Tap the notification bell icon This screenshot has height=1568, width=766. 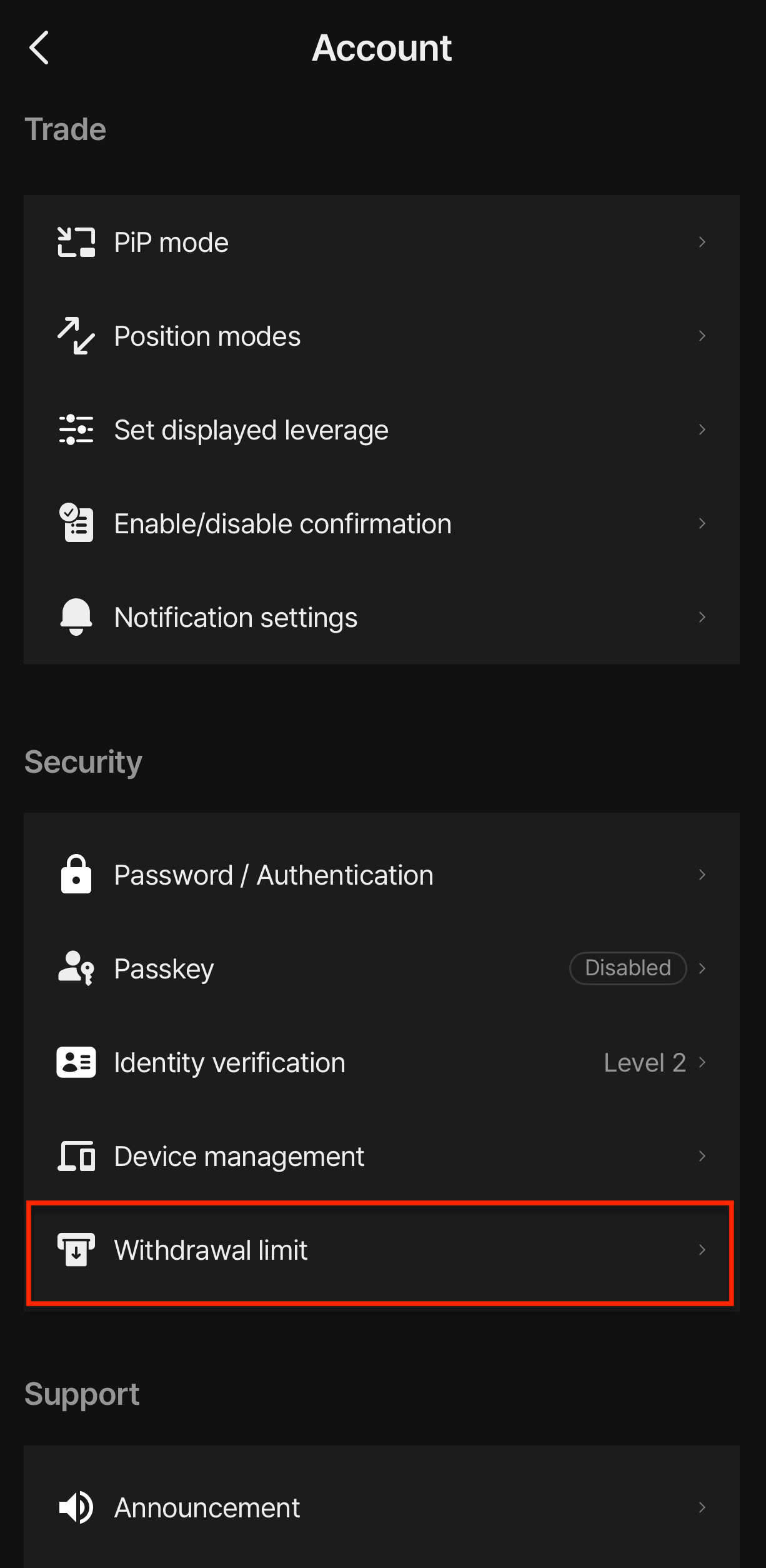(76, 617)
